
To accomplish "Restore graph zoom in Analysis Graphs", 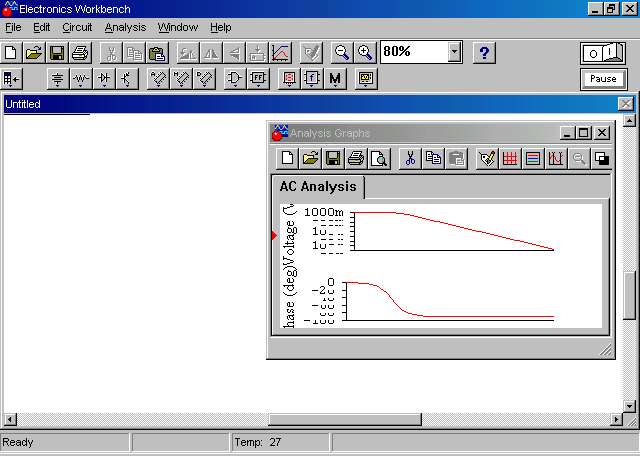I will coord(579,158).
